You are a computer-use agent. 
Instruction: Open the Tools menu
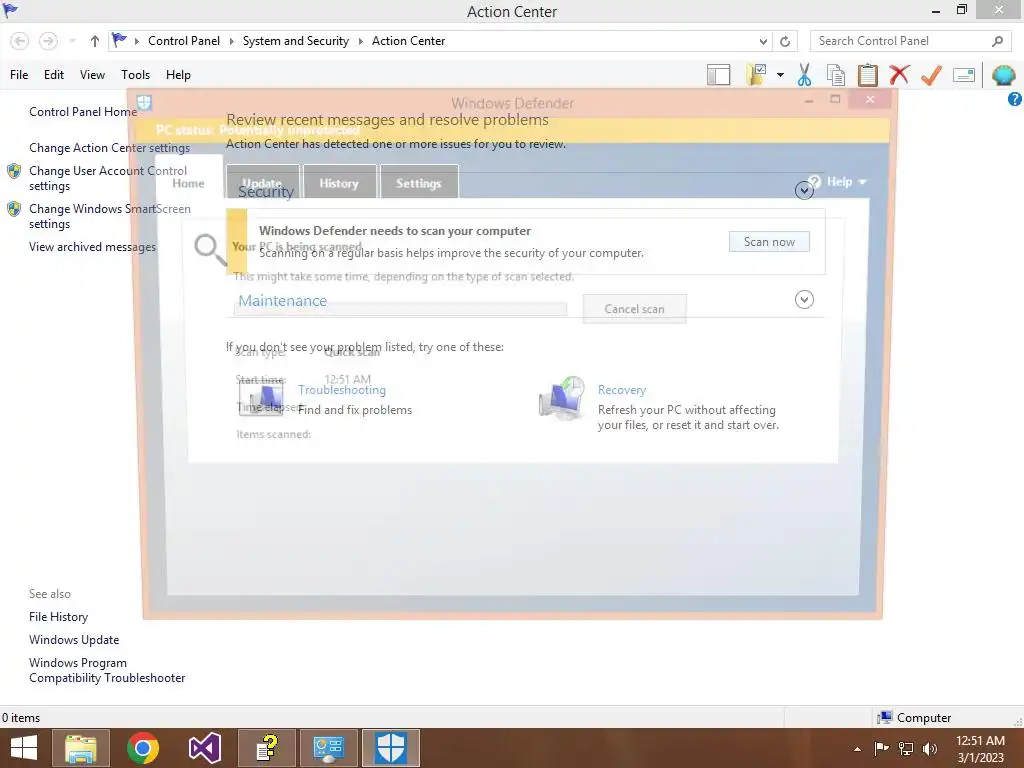pyautogui.click(x=135, y=75)
